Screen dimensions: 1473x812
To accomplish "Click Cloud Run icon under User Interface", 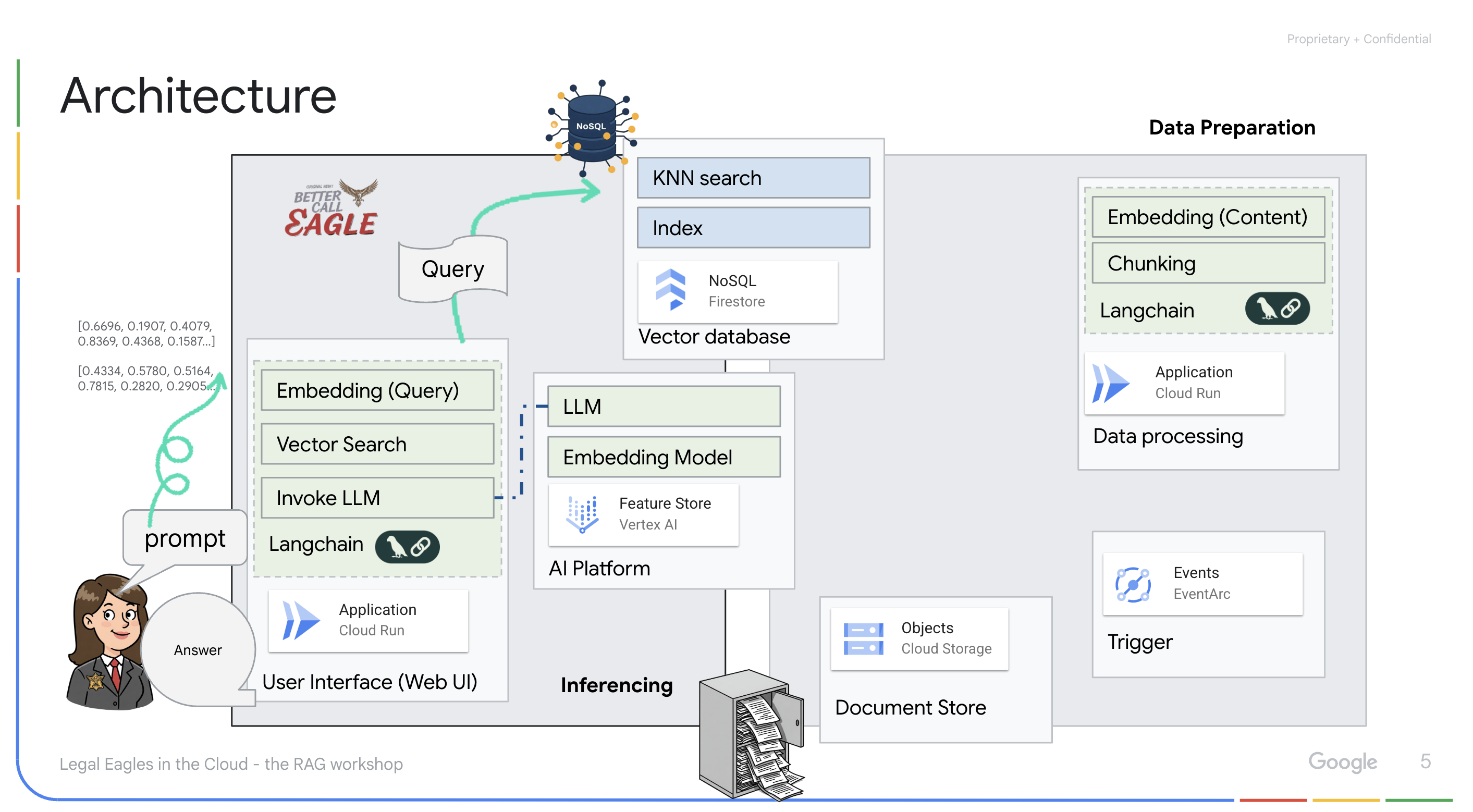I will pyautogui.click(x=301, y=620).
